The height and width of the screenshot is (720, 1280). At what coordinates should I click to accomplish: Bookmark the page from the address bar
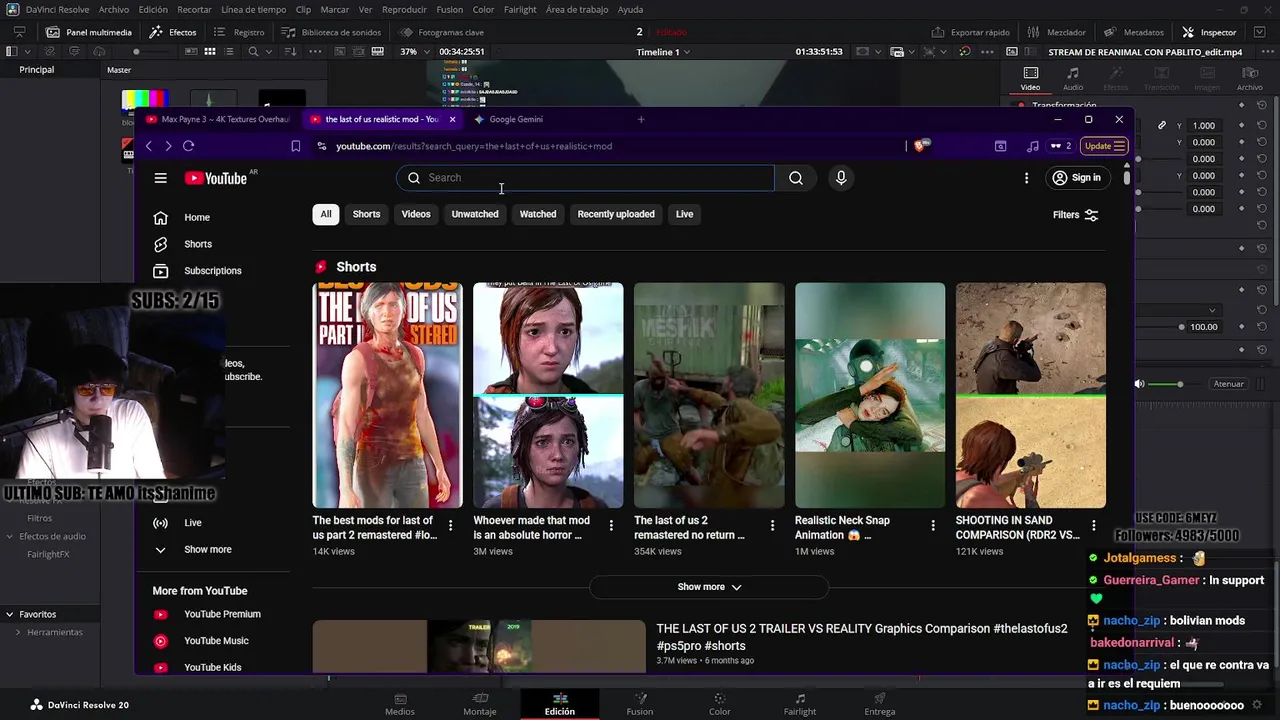pyautogui.click(x=296, y=146)
